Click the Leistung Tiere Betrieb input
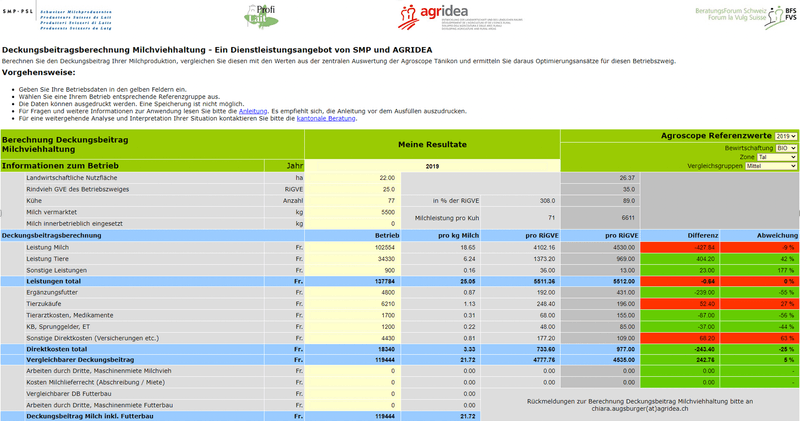800x421 pixels. (x=353, y=259)
